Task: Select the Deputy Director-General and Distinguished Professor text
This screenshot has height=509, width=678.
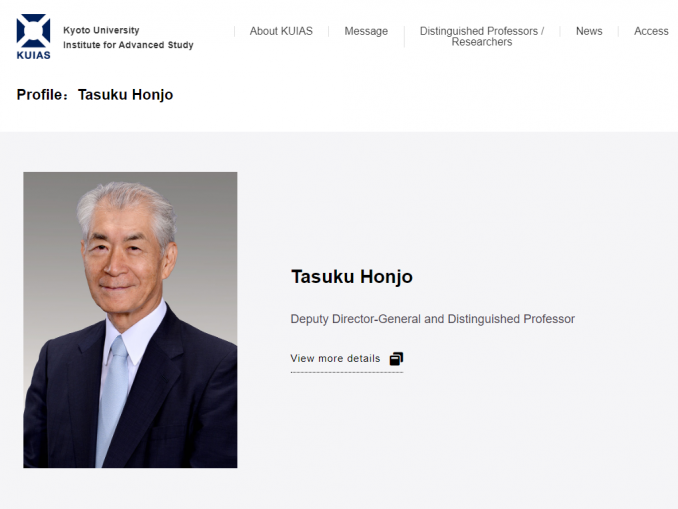Action: click(x=432, y=319)
